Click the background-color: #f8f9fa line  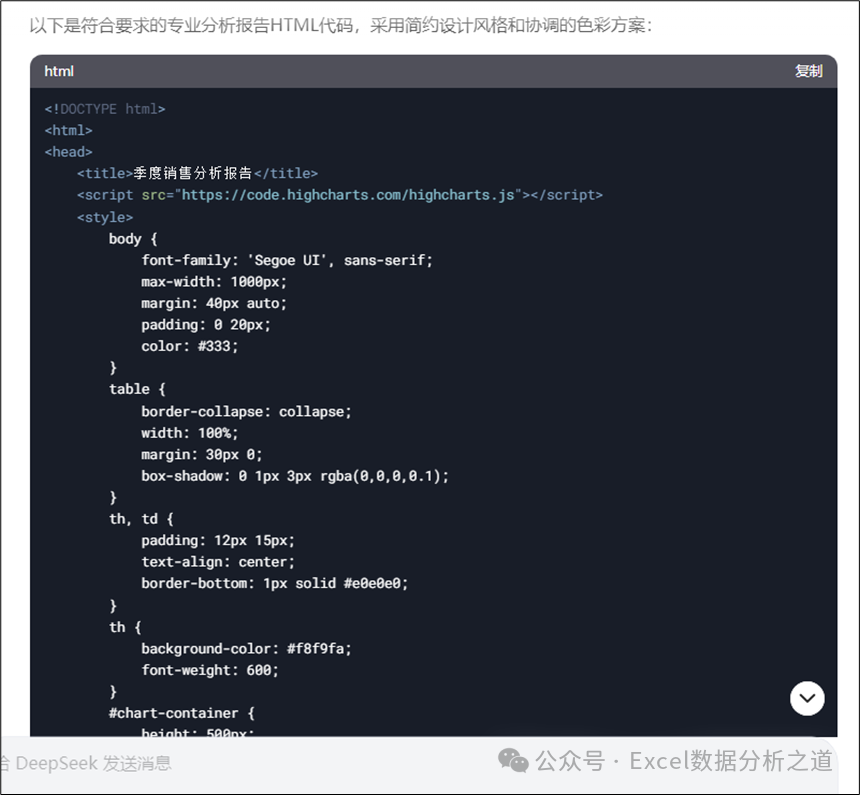pos(246,649)
